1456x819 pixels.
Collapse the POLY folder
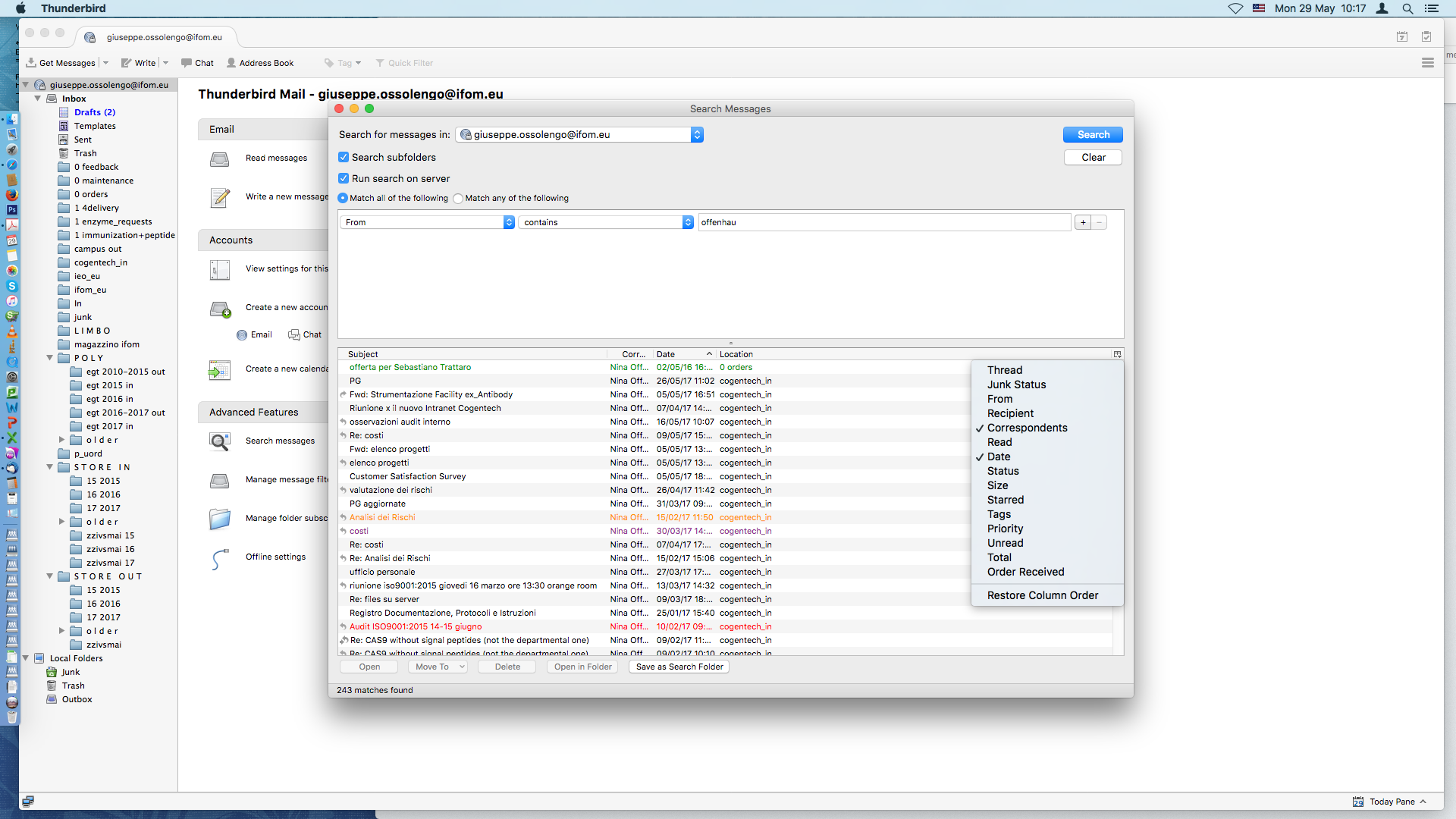50,358
